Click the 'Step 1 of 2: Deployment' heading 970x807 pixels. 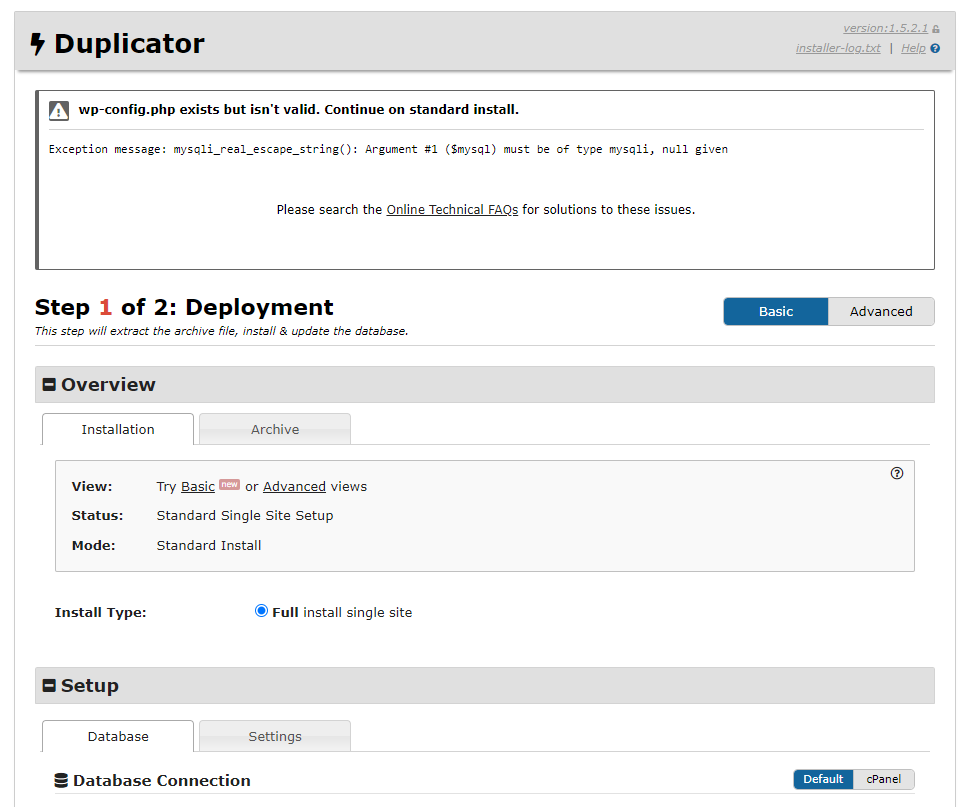(184, 307)
